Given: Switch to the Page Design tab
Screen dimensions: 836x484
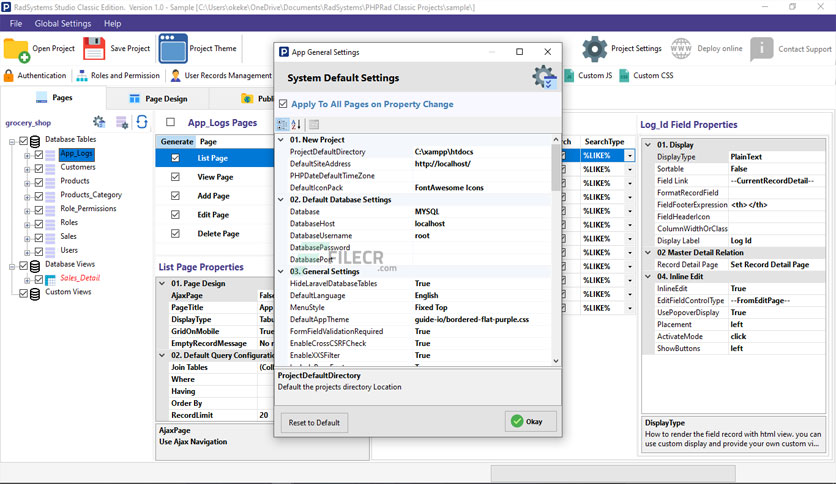Looking at the screenshot, I should tap(158, 99).
